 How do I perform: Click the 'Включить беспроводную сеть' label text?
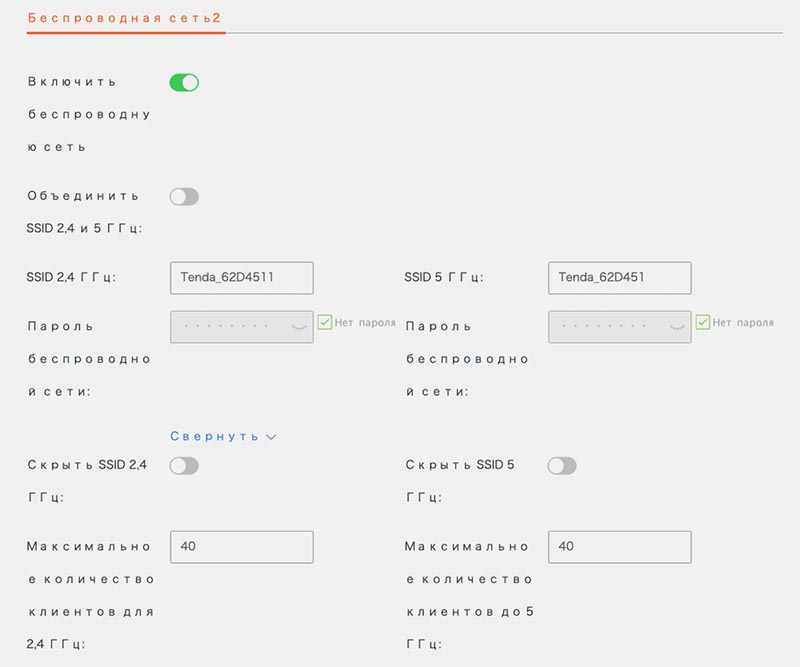coord(88,114)
